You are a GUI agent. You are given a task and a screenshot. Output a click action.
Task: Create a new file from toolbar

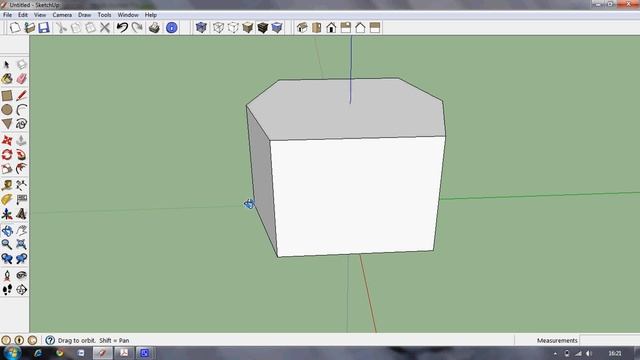click(15, 27)
